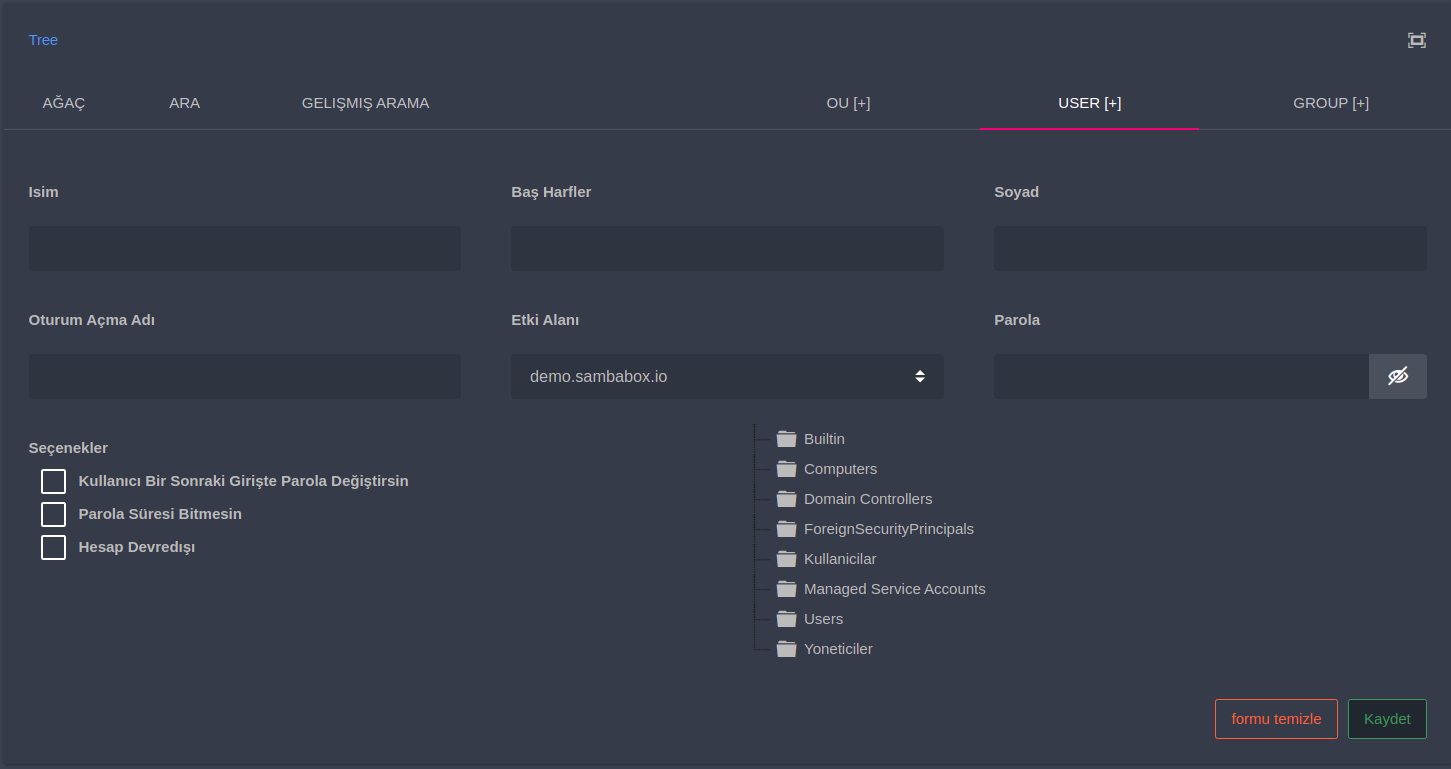Open the Etki Alanı domain dropdown
Image resolution: width=1451 pixels, height=769 pixels.
pos(727,376)
